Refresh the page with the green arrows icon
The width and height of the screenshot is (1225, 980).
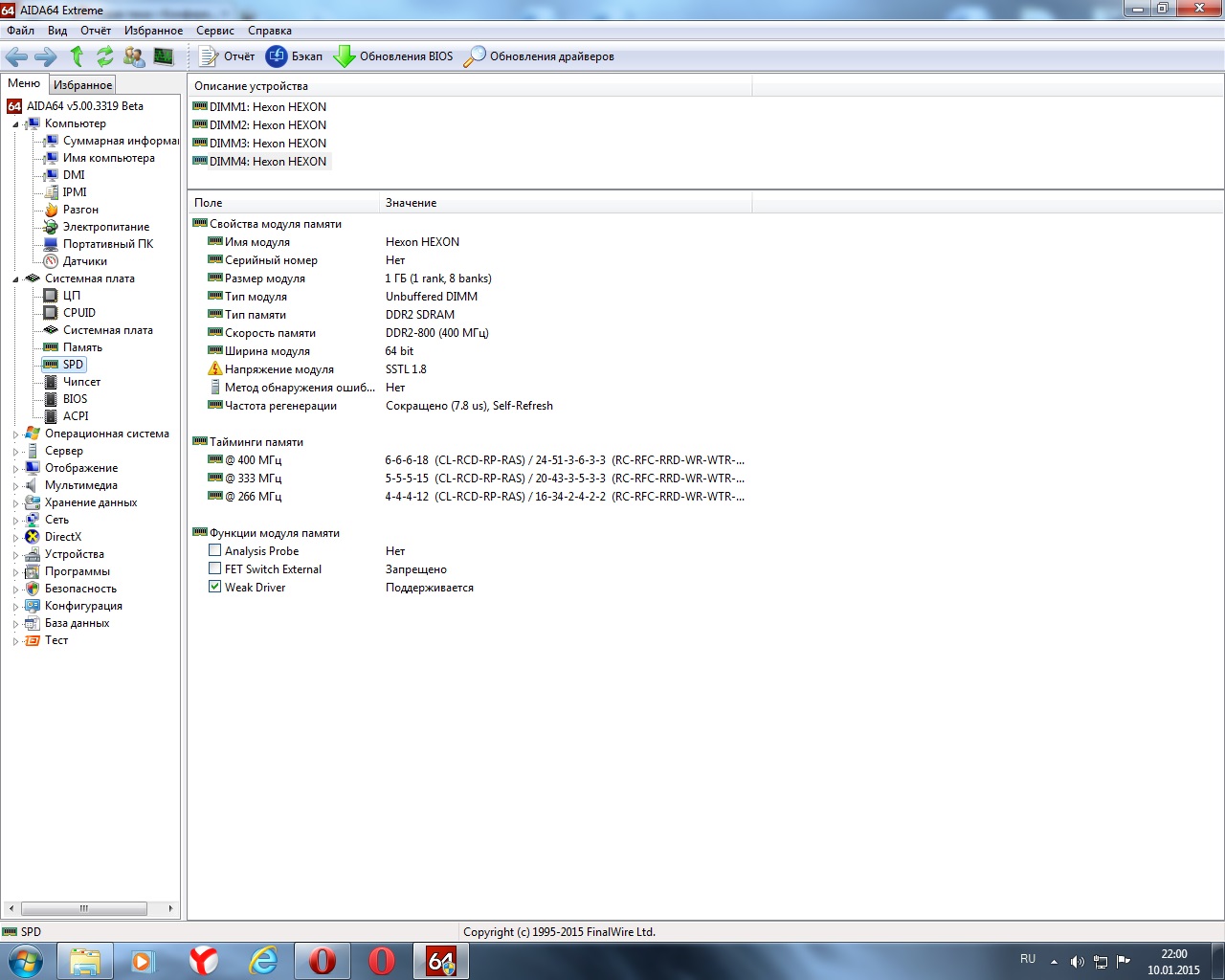tap(105, 56)
